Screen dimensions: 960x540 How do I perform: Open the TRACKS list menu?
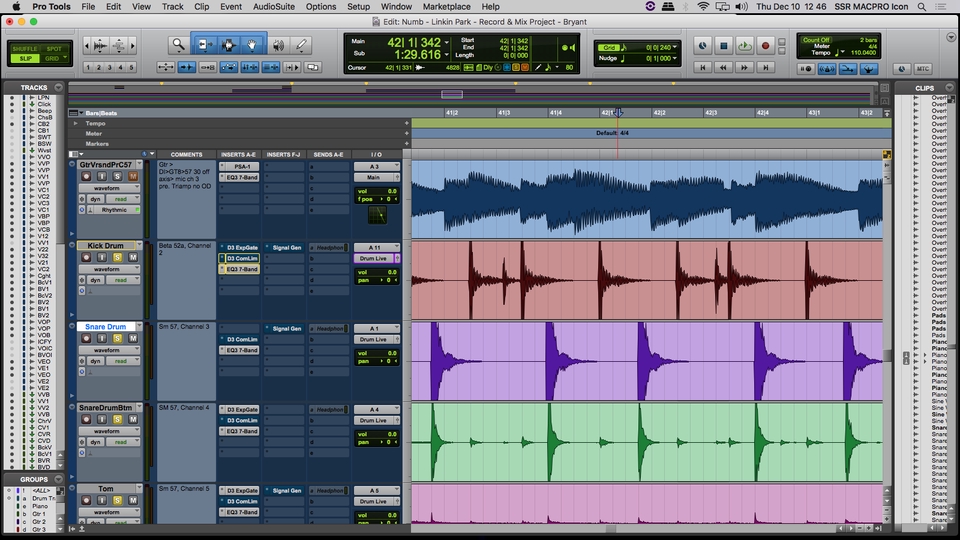click(58, 88)
